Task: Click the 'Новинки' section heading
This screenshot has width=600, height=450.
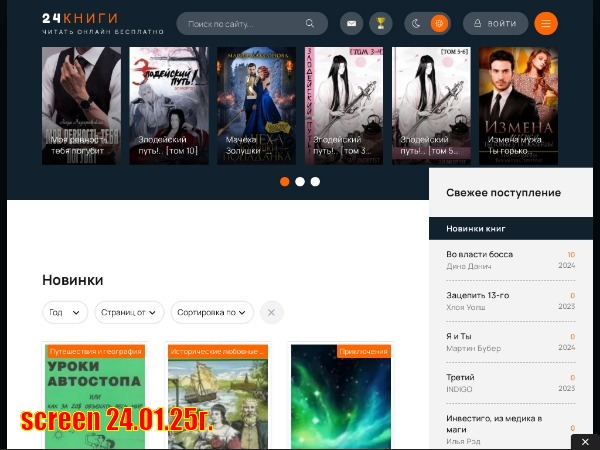Action: 73,280
